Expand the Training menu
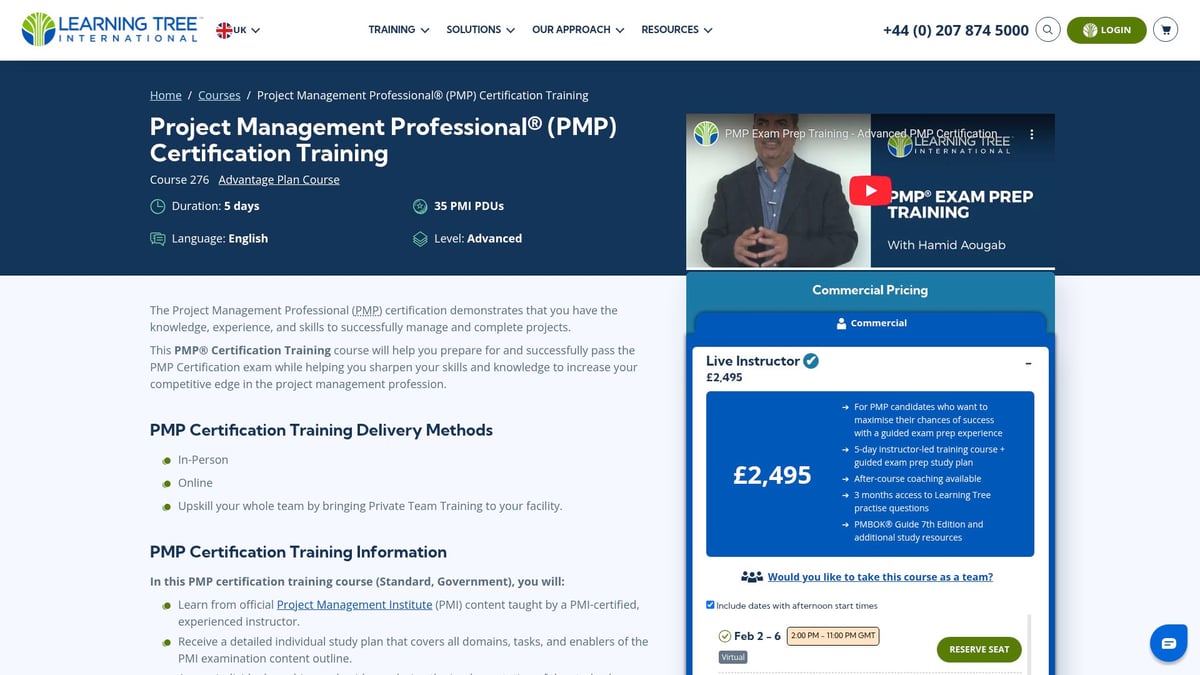 (398, 30)
